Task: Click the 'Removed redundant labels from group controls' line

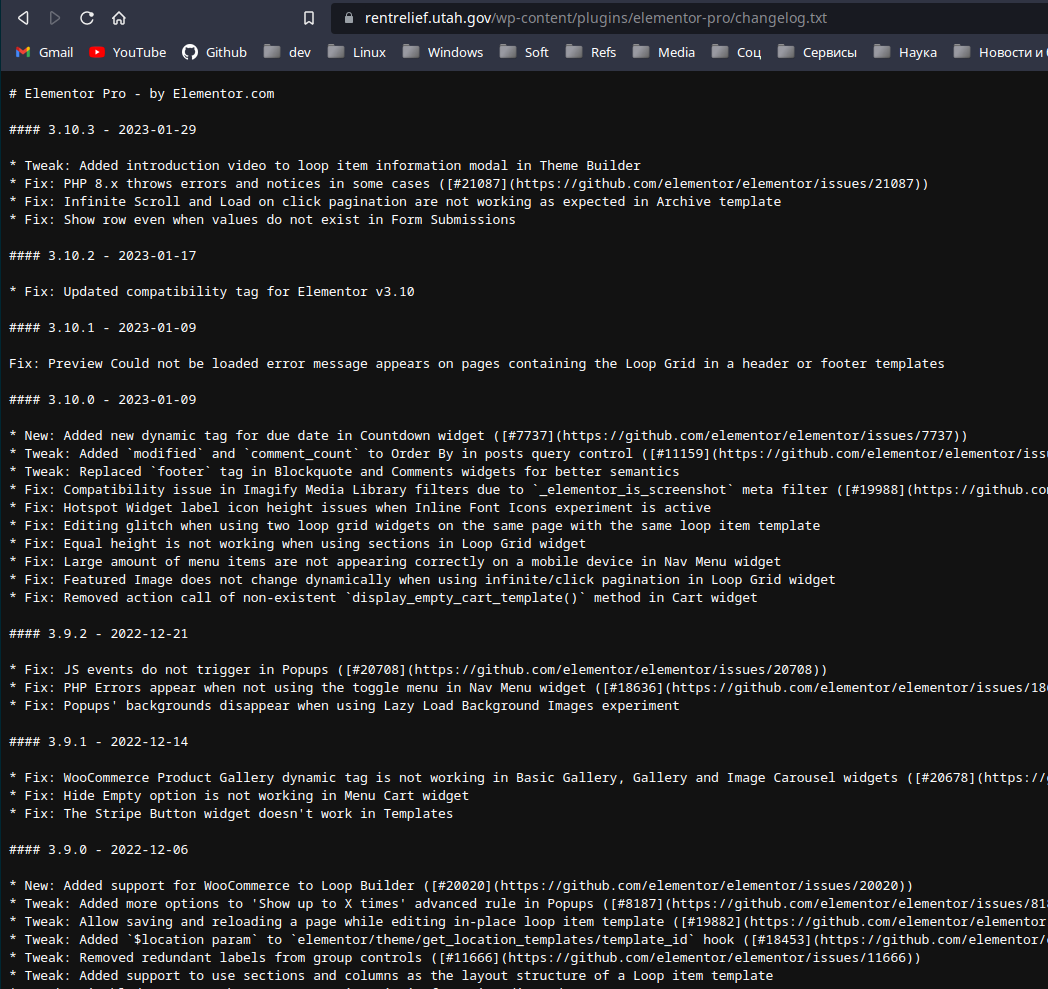Action: coord(465,960)
